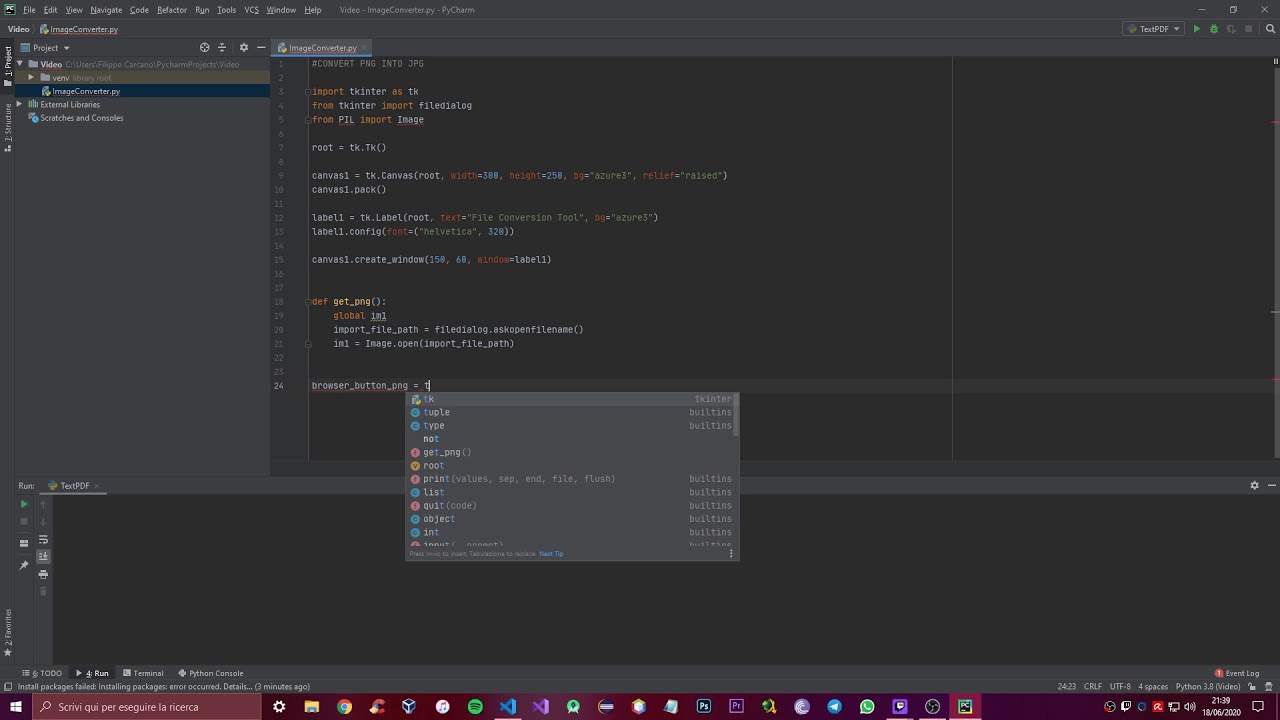
Task: Open the Refactor menu
Action: (x=172, y=10)
